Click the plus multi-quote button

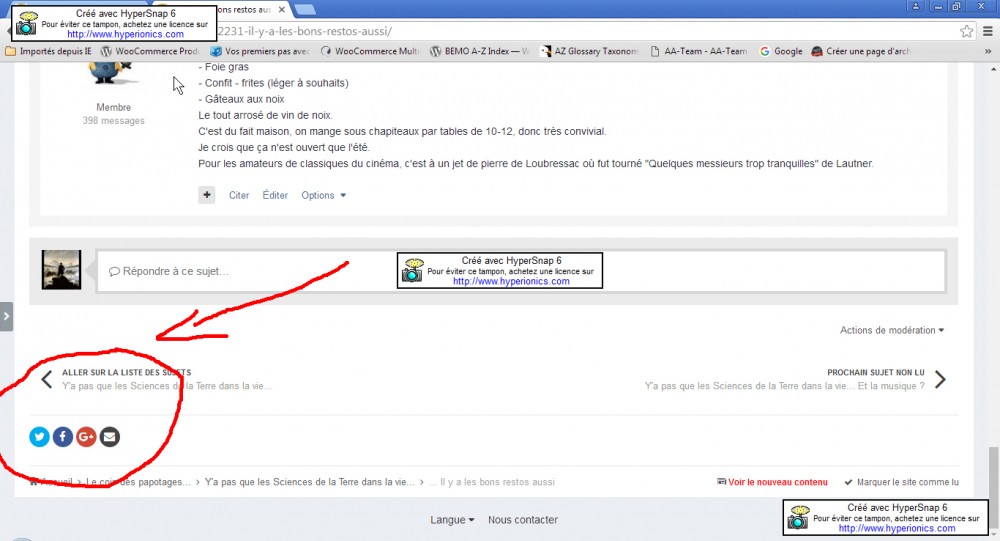click(x=207, y=195)
